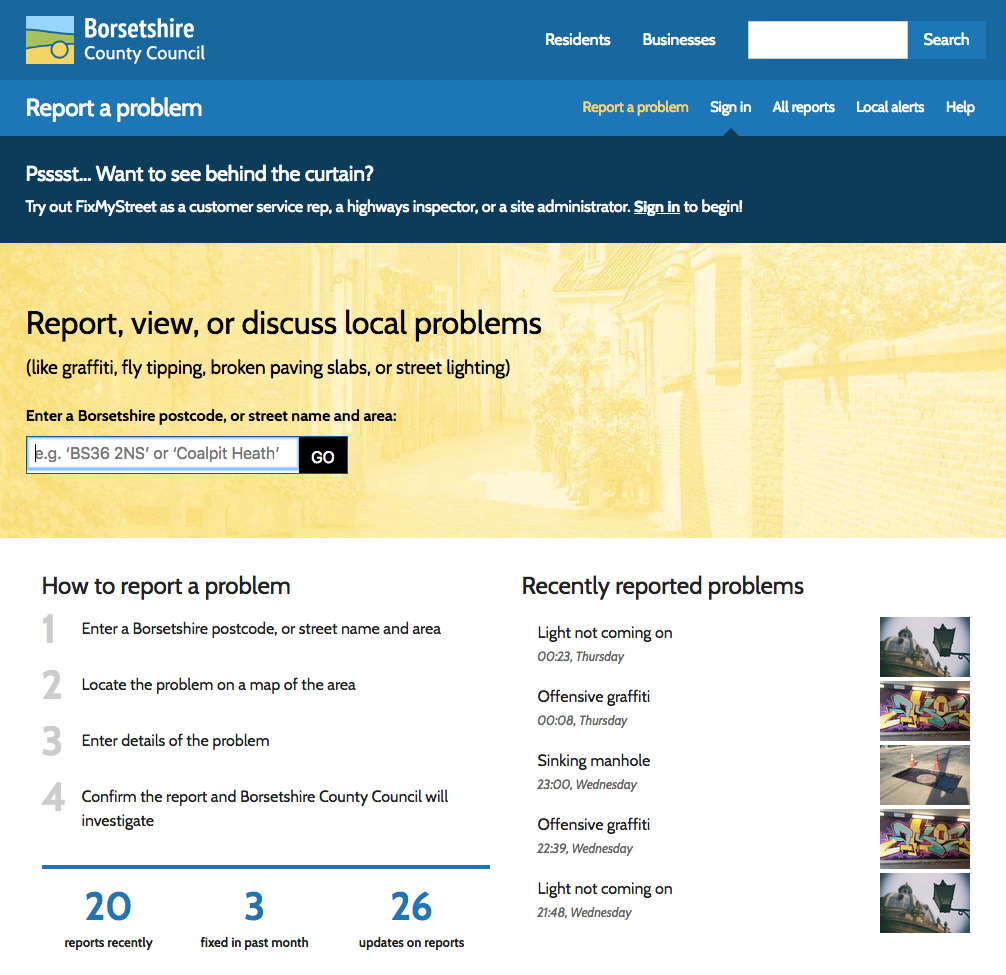Viewport: 1006px width, 975px height.
Task: Click 'Sign in' in the navigation bar
Action: [x=730, y=107]
